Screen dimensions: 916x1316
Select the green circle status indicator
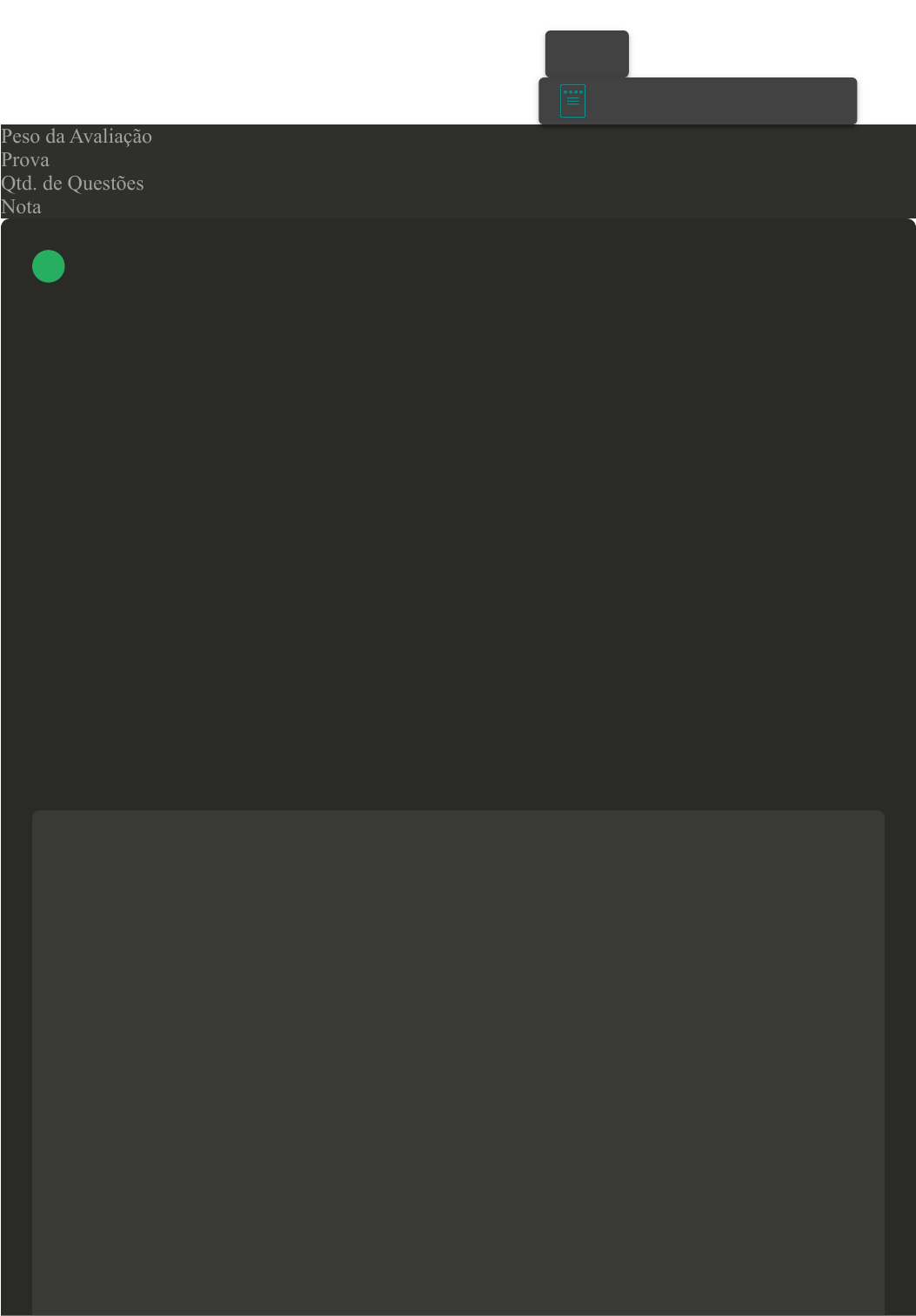pos(49,266)
